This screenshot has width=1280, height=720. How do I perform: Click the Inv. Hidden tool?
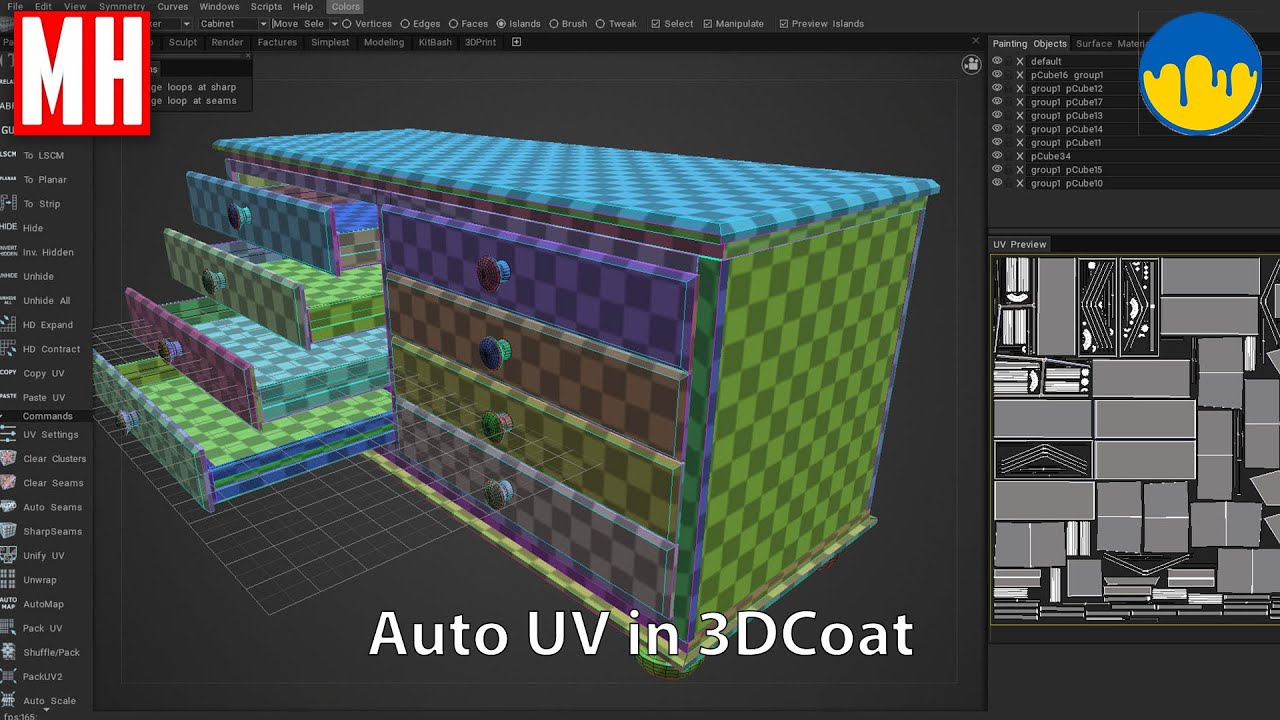pyautogui.click(x=48, y=252)
